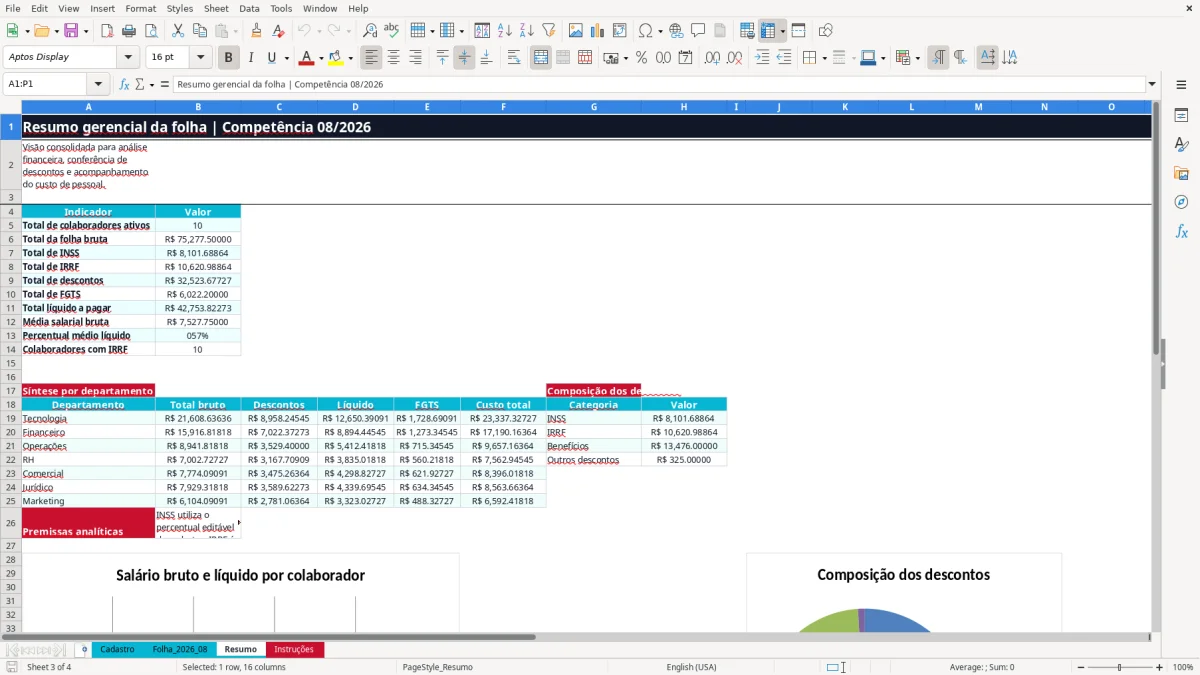Click the English (USA) language status

(691, 667)
